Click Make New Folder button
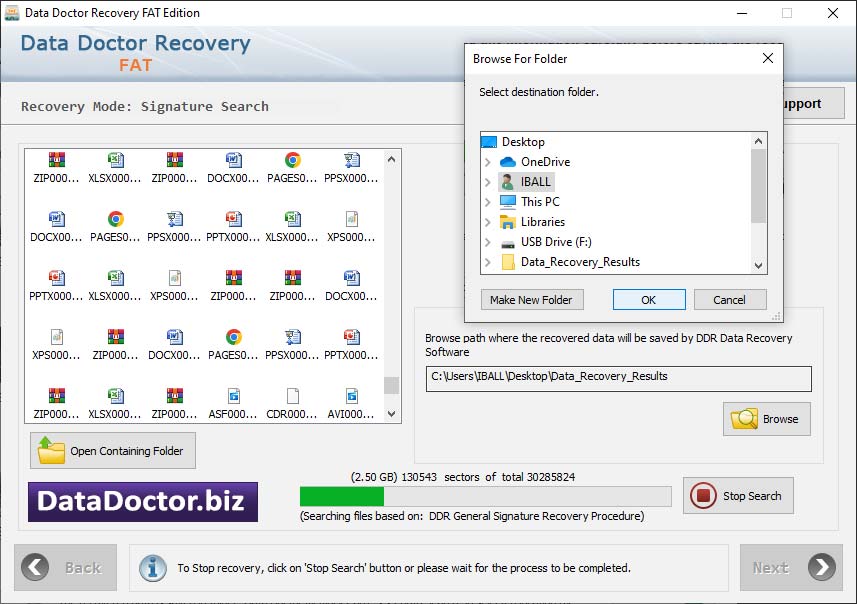The width and height of the screenshot is (857, 604). (531, 299)
